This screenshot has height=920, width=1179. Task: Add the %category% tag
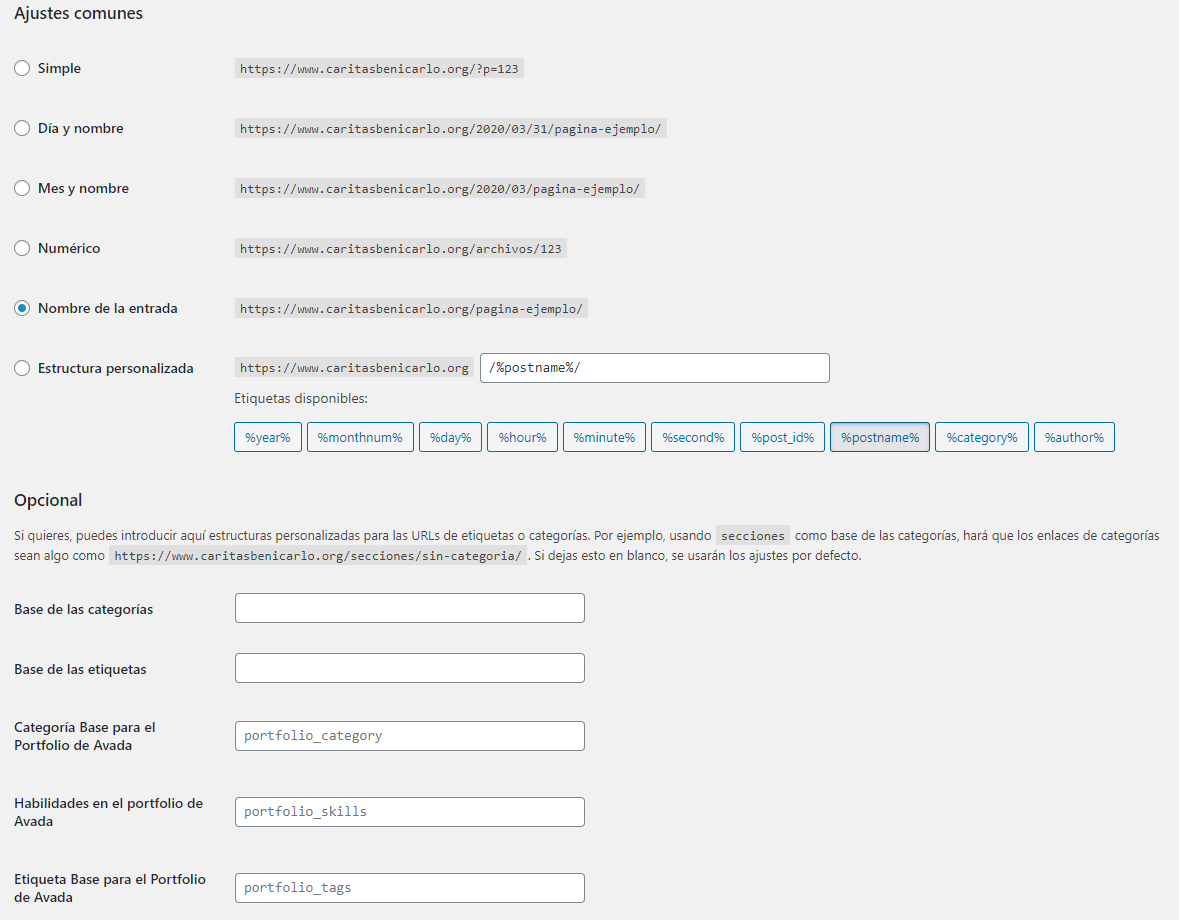[981, 437]
